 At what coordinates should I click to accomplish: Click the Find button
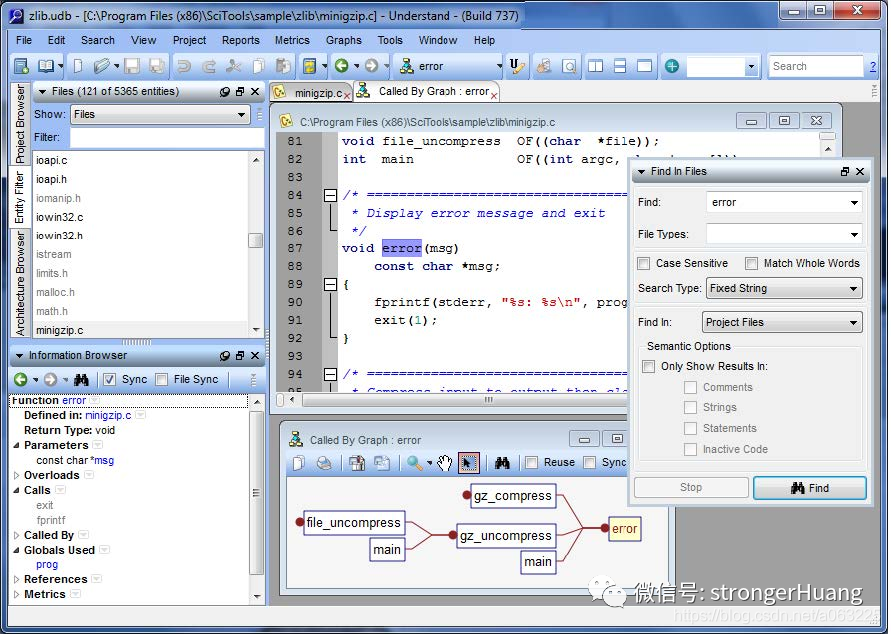(x=810, y=488)
